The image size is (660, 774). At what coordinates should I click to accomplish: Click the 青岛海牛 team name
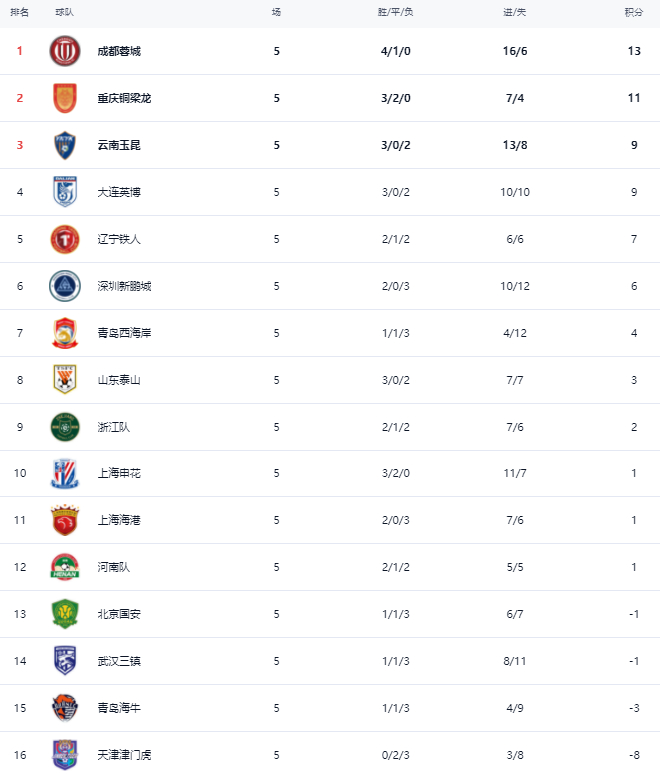[x=119, y=708]
